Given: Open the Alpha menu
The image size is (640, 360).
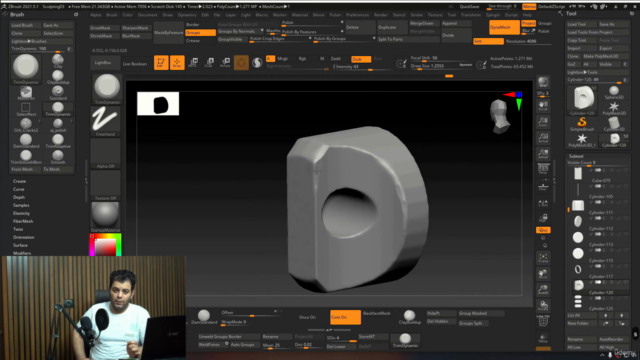Looking at the screenshot, I should click(x=96, y=15).
